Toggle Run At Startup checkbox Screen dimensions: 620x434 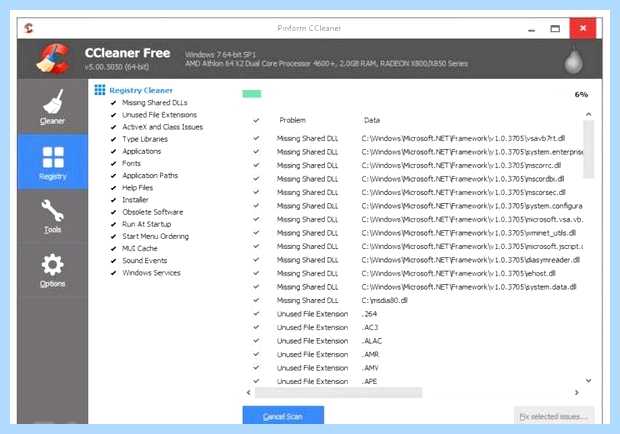113,224
